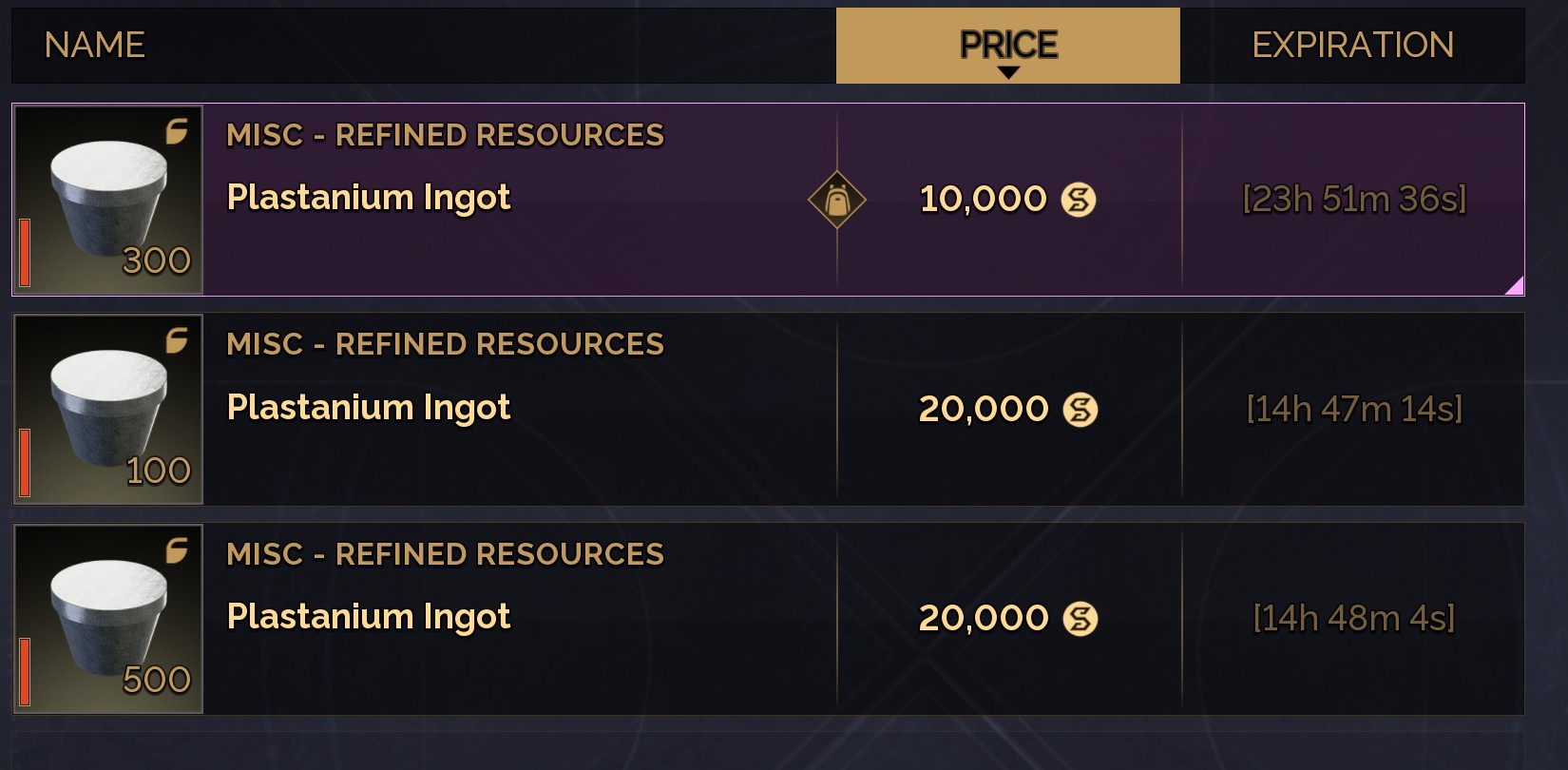
Task: Open listing expiring in 14h 48m 4s
Action: [768, 619]
